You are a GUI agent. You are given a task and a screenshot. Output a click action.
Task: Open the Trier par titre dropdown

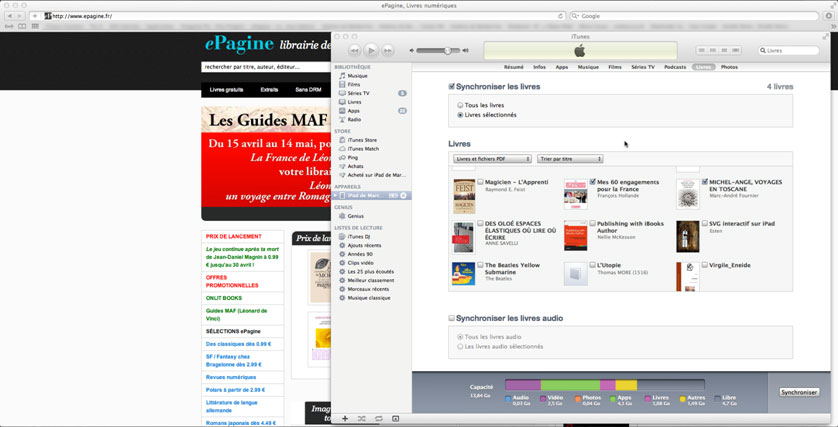coord(570,159)
